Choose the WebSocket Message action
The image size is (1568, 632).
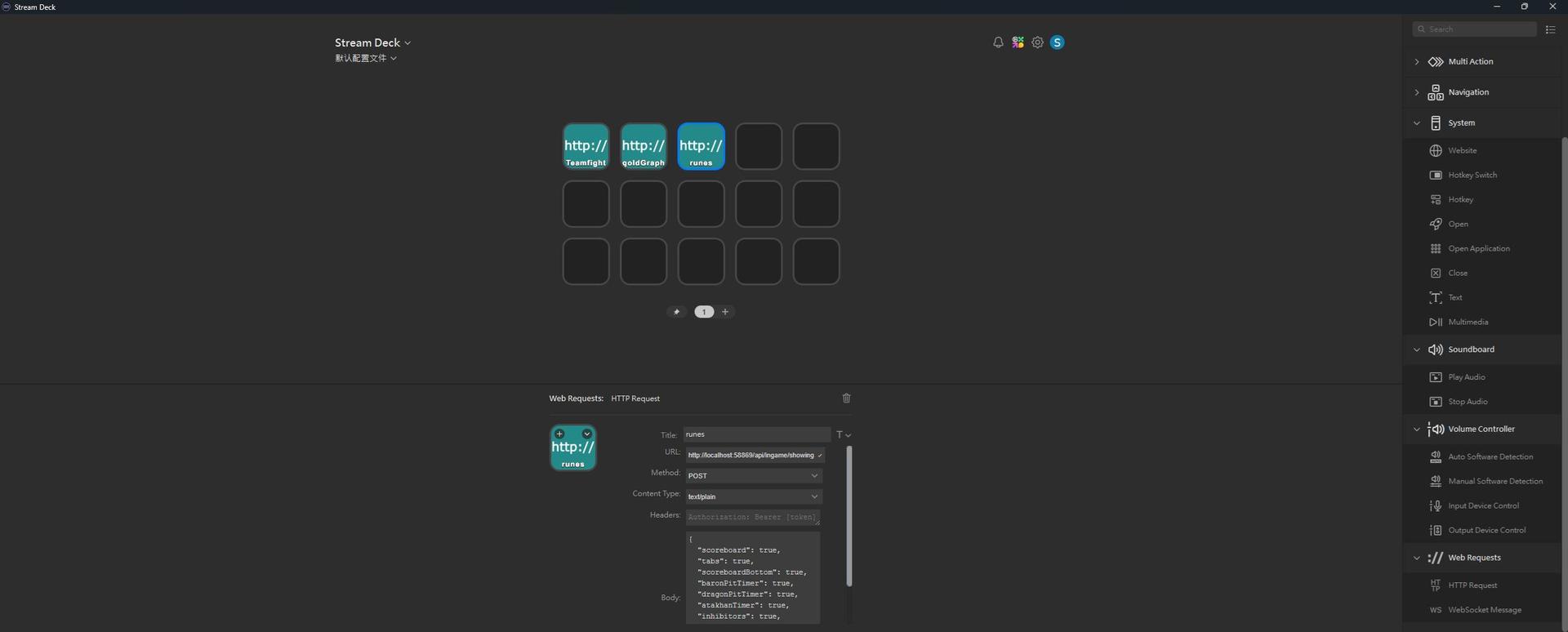pos(1484,610)
